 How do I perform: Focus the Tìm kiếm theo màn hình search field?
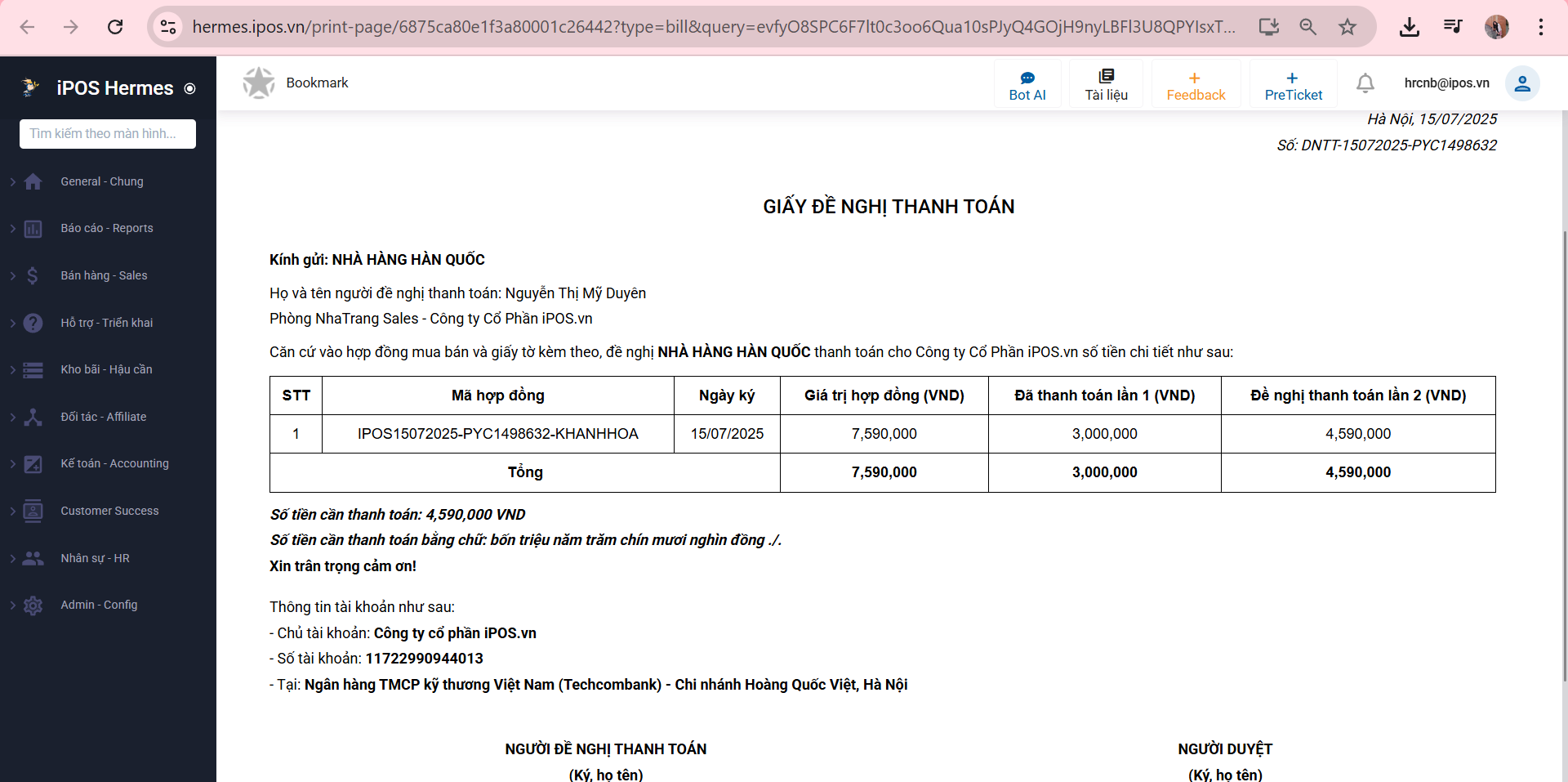(108, 134)
